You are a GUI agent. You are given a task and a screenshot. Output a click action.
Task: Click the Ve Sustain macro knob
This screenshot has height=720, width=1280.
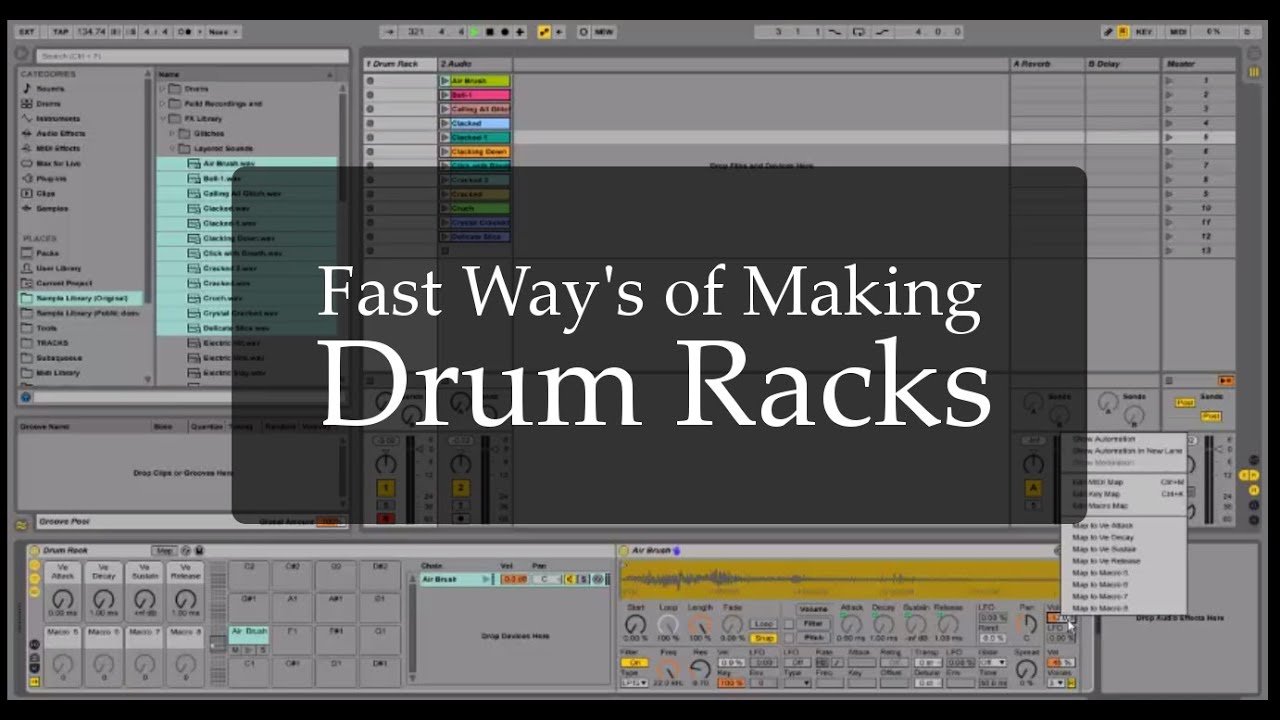click(x=144, y=600)
